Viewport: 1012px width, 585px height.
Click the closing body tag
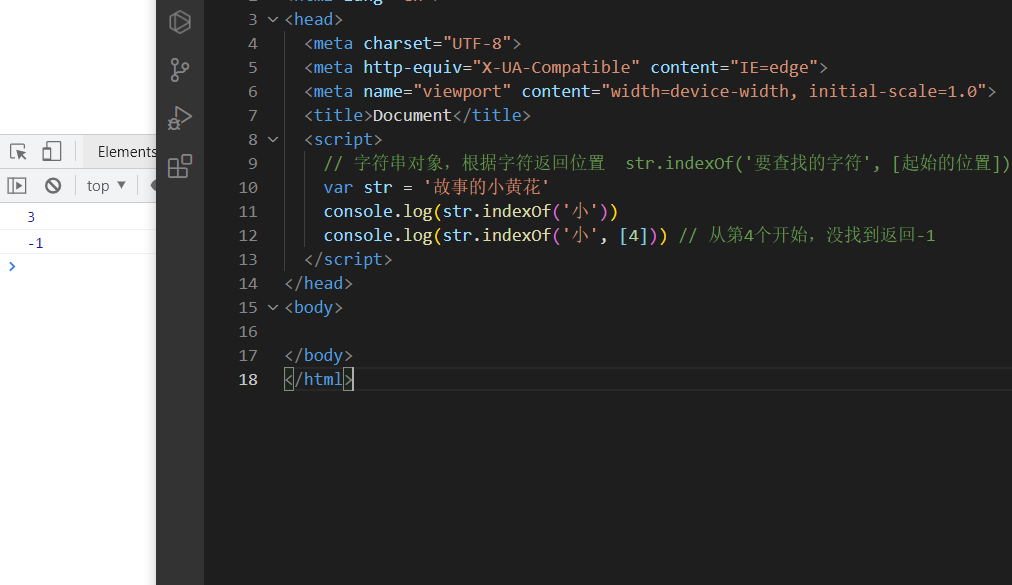click(x=319, y=356)
